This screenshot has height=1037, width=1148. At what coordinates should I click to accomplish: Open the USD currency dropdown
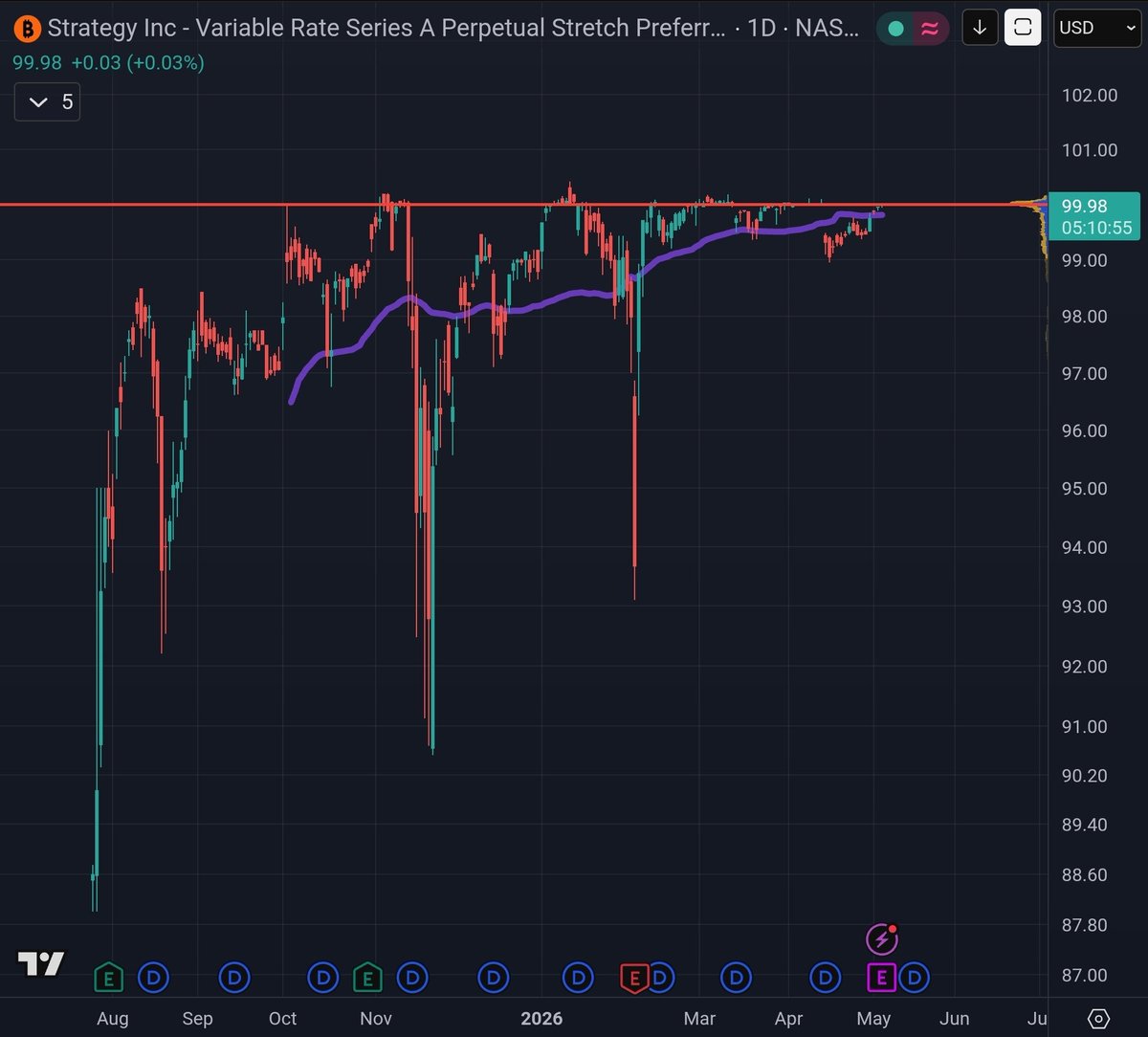tap(1096, 28)
